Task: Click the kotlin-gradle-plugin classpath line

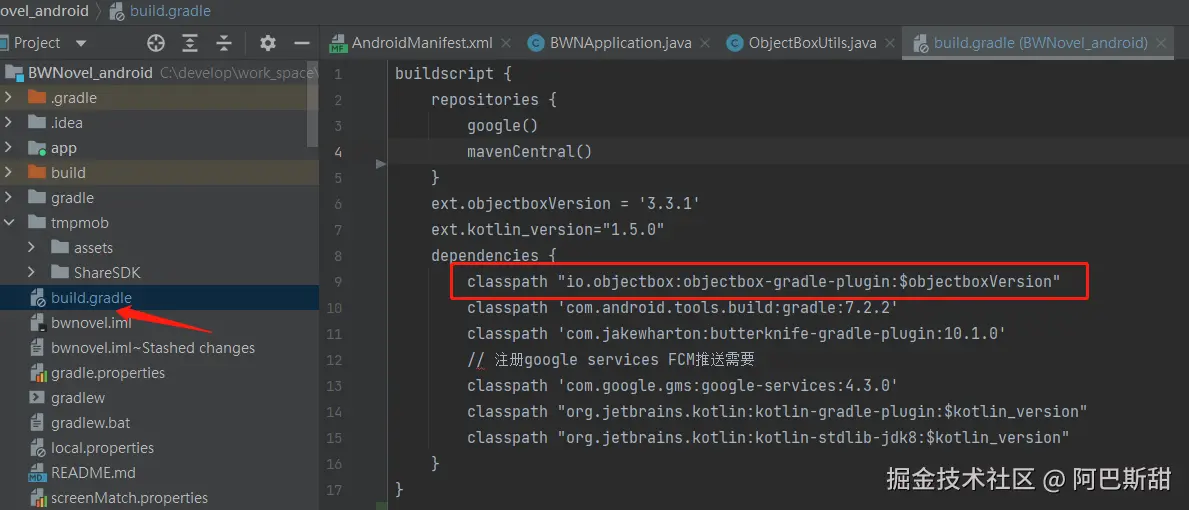Action: [777, 411]
